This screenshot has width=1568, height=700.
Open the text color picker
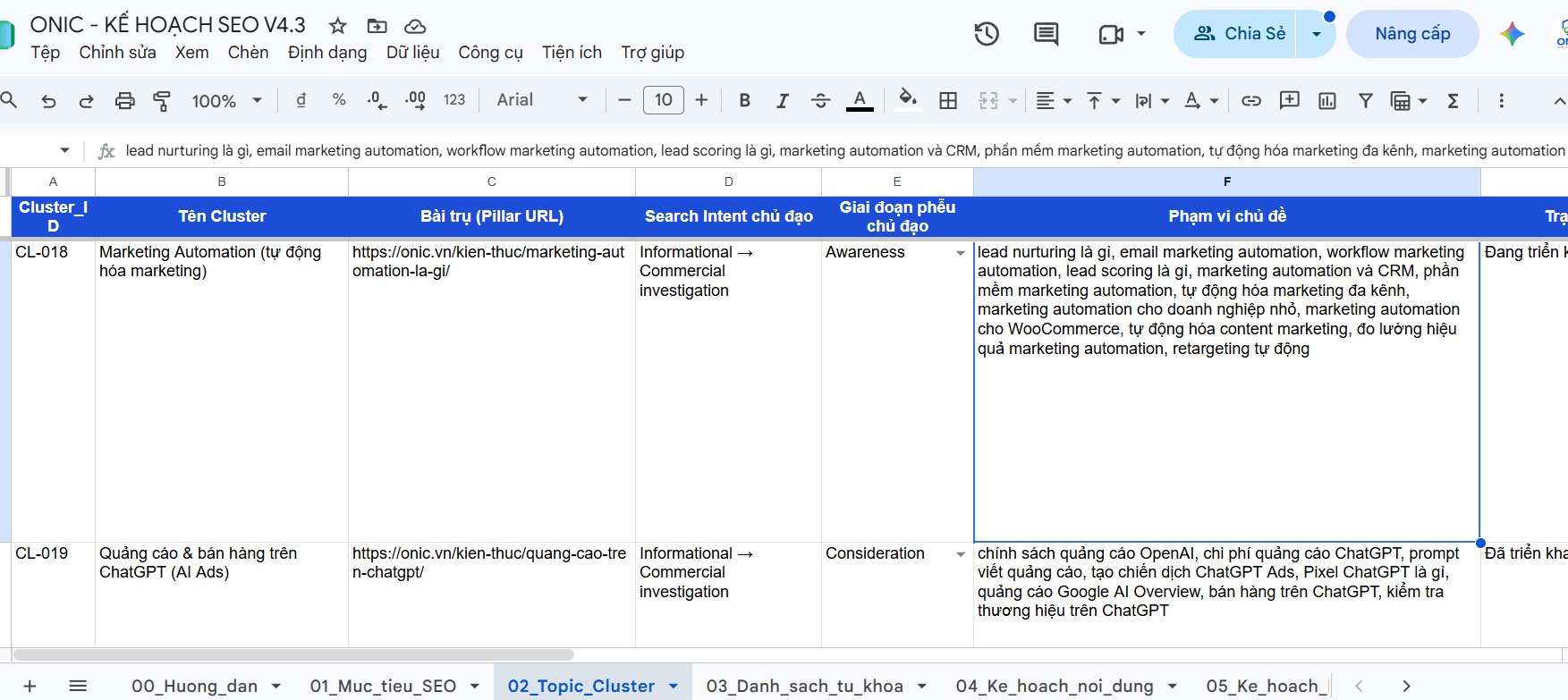[x=860, y=101]
